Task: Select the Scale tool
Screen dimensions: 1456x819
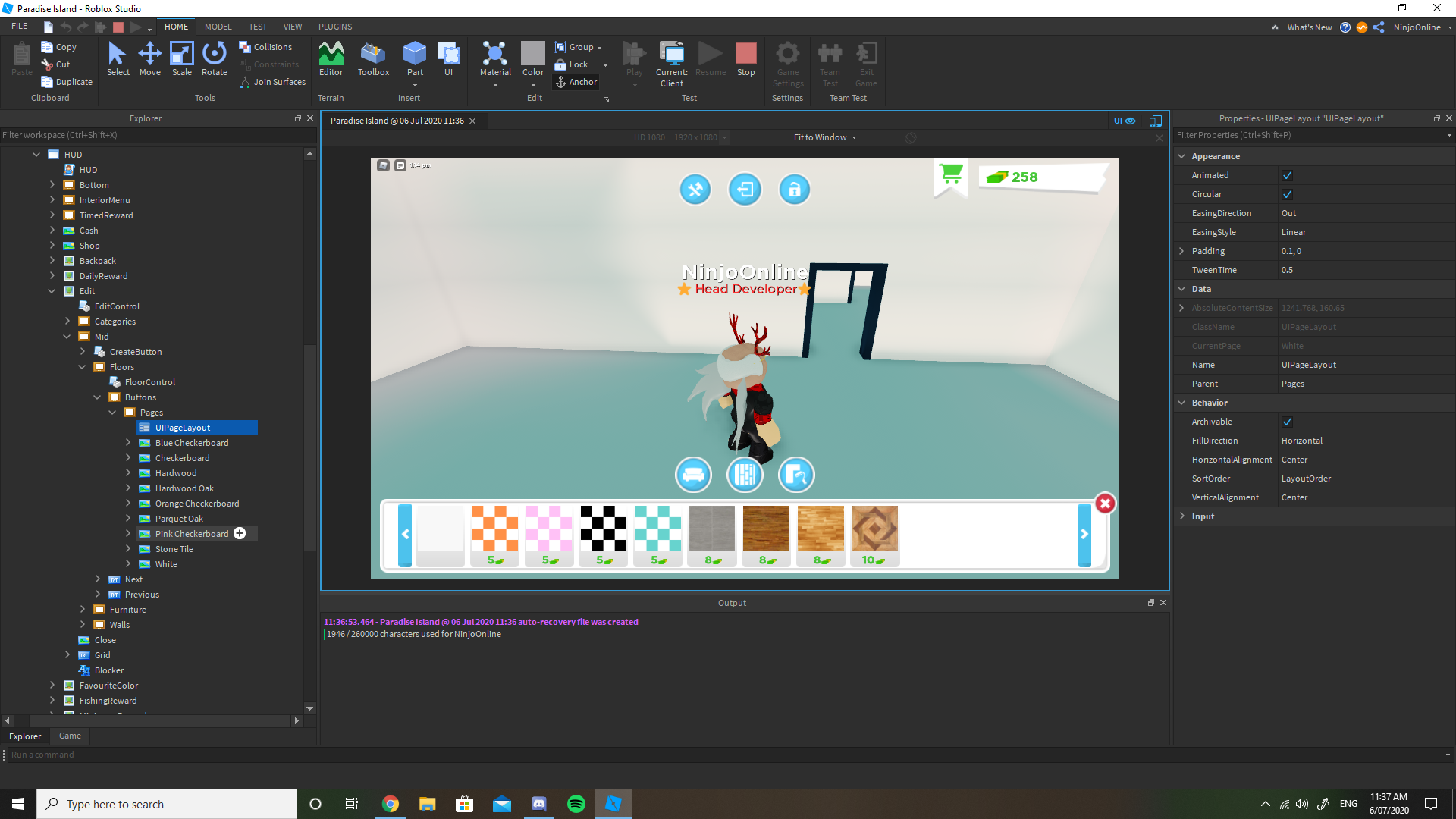Action: click(x=182, y=57)
